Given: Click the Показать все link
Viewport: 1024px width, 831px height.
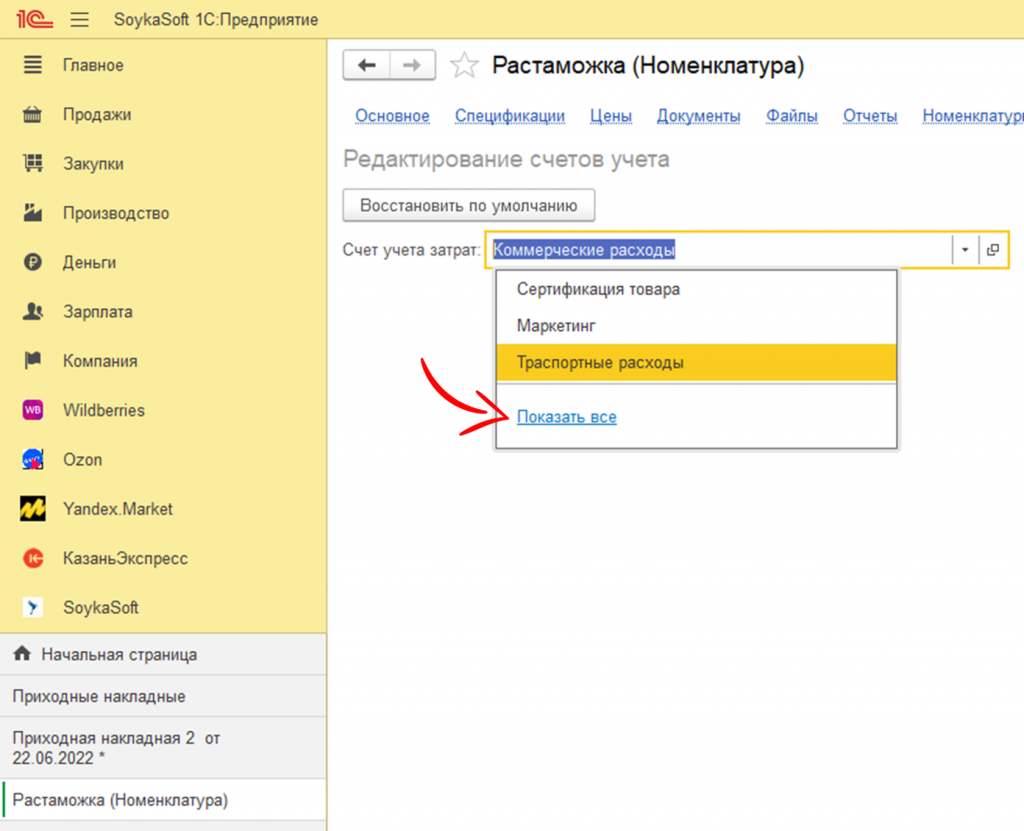Looking at the screenshot, I should (x=566, y=417).
